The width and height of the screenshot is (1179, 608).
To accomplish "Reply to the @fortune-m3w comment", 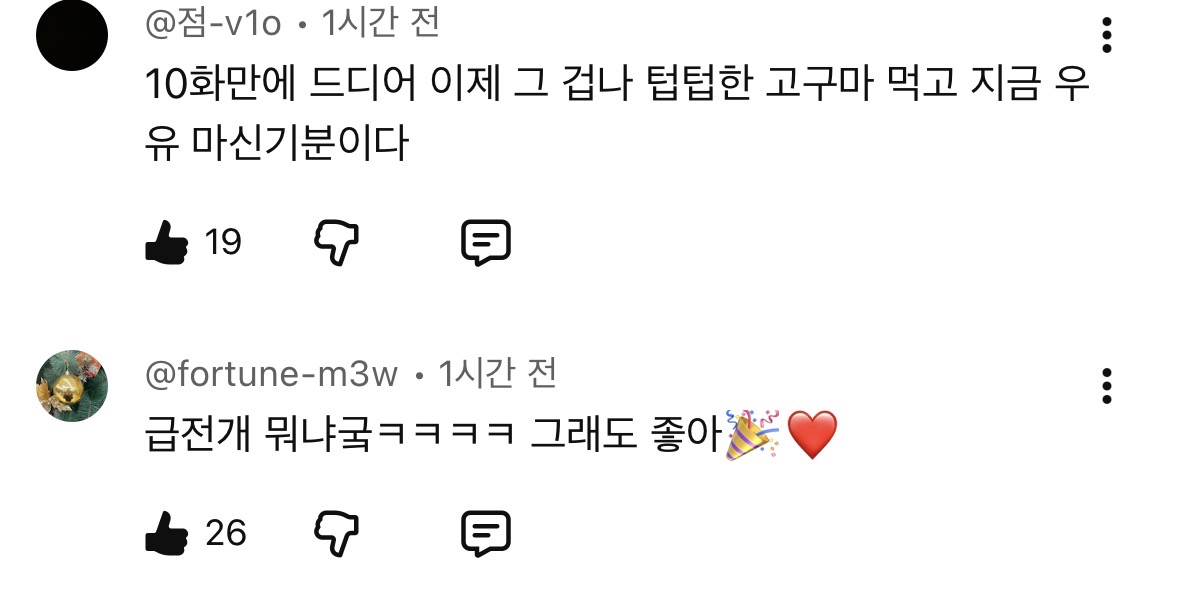I will (486, 534).
